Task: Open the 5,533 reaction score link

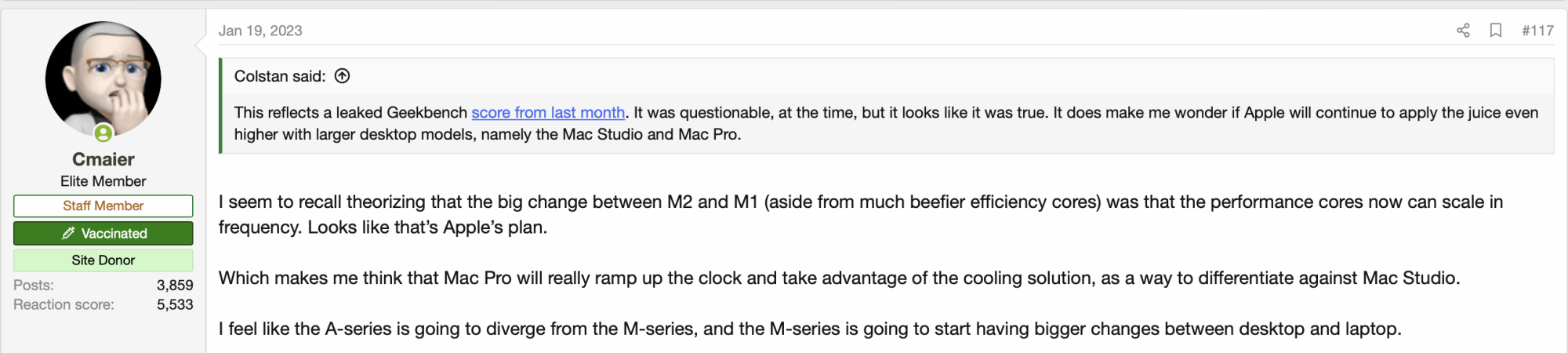Action: [175, 304]
